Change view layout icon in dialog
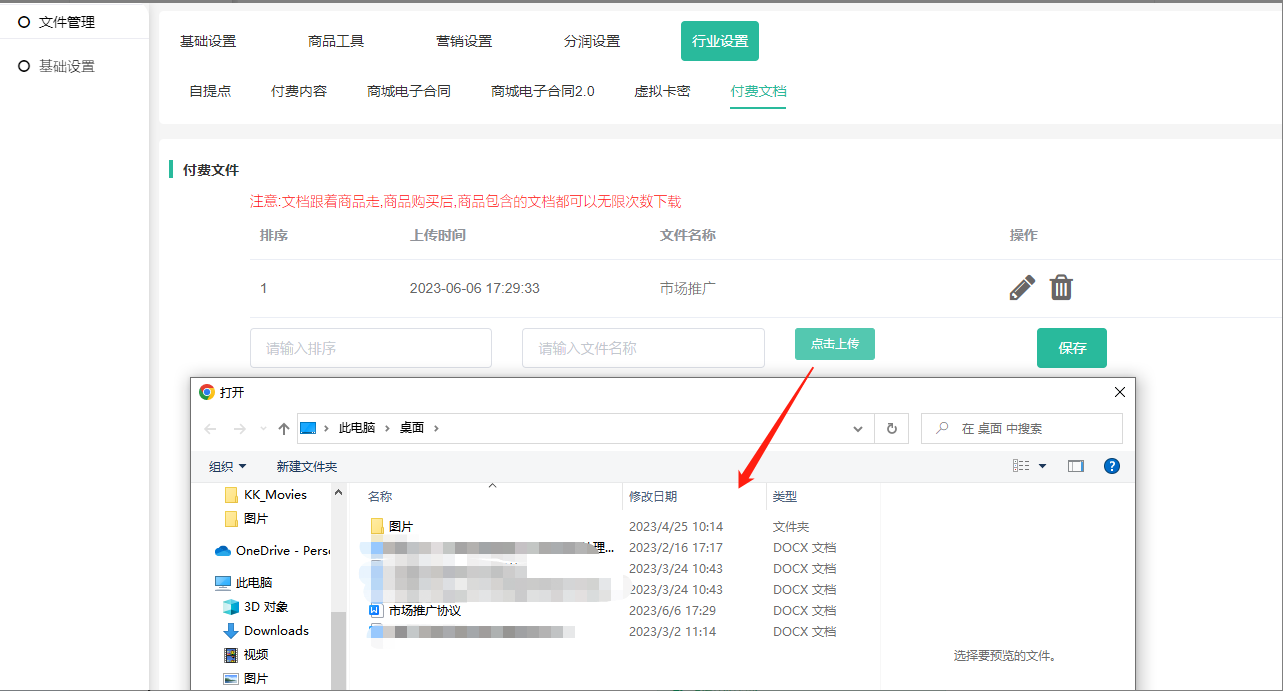 [x=1021, y=466]
